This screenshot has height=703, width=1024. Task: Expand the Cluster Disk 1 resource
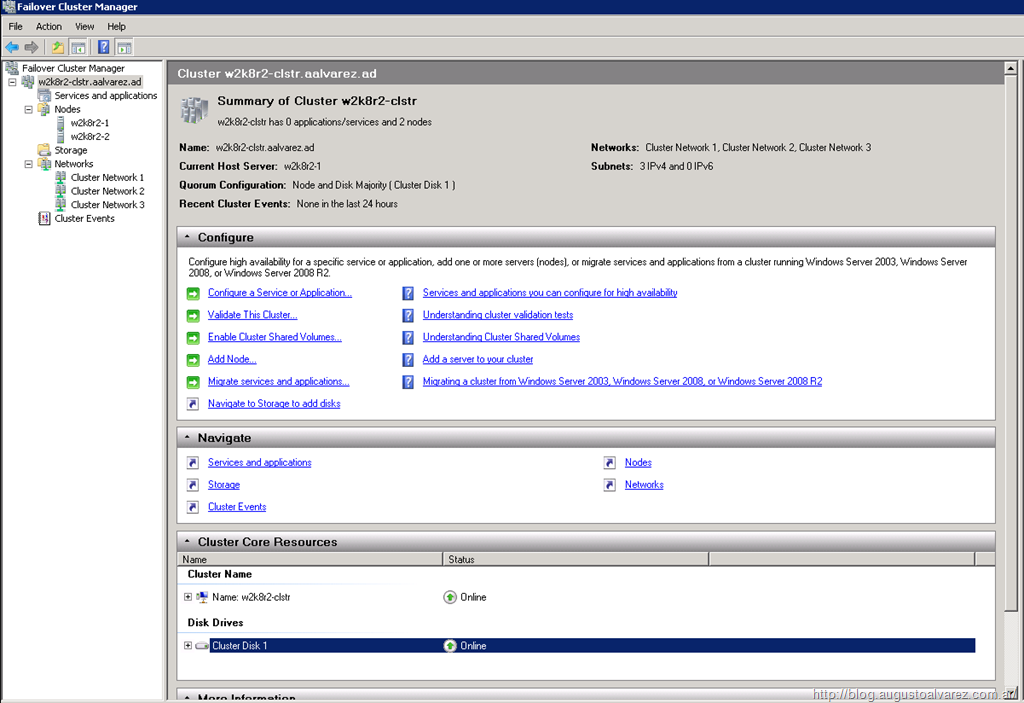188,646
